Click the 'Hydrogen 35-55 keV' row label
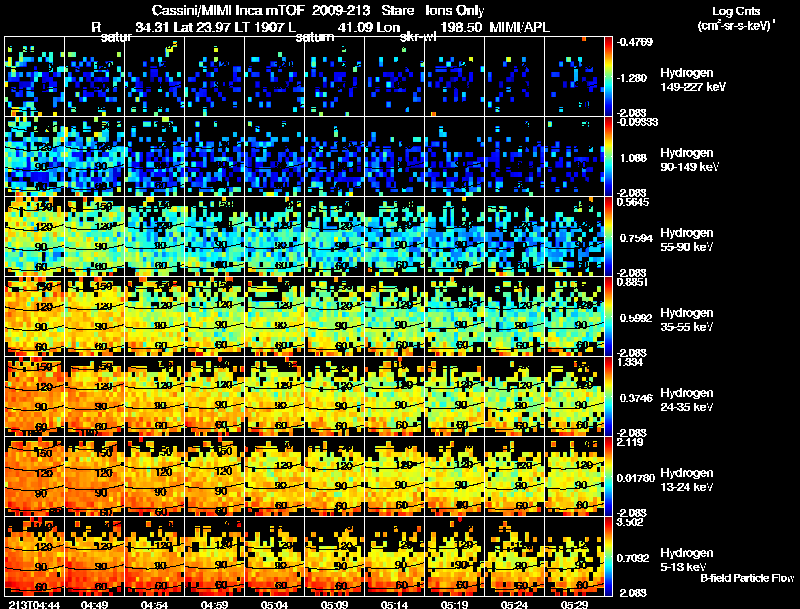This screenshot has height=609, width=800. (x=687, y=320)
